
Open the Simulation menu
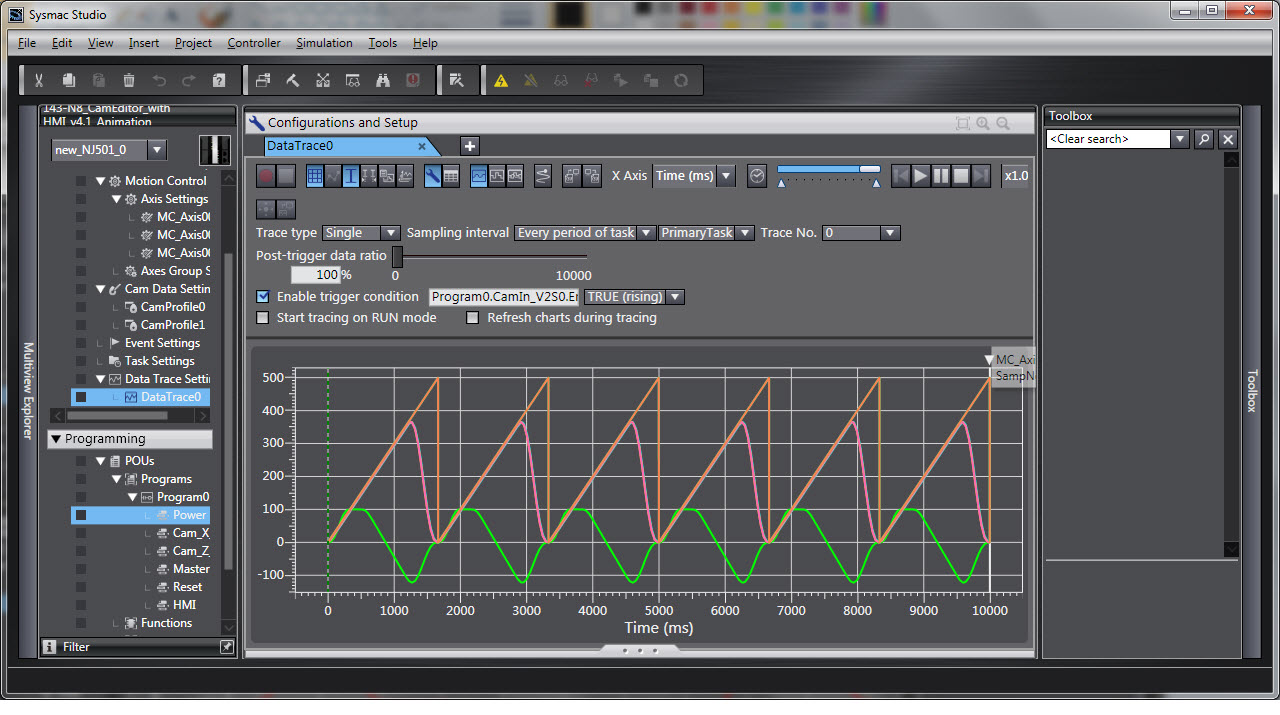pyautogui.click(x=324, y=43)
